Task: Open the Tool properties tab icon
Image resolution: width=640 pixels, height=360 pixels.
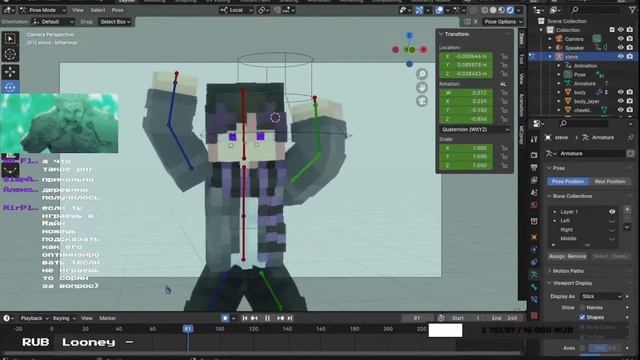Action: 534,139
